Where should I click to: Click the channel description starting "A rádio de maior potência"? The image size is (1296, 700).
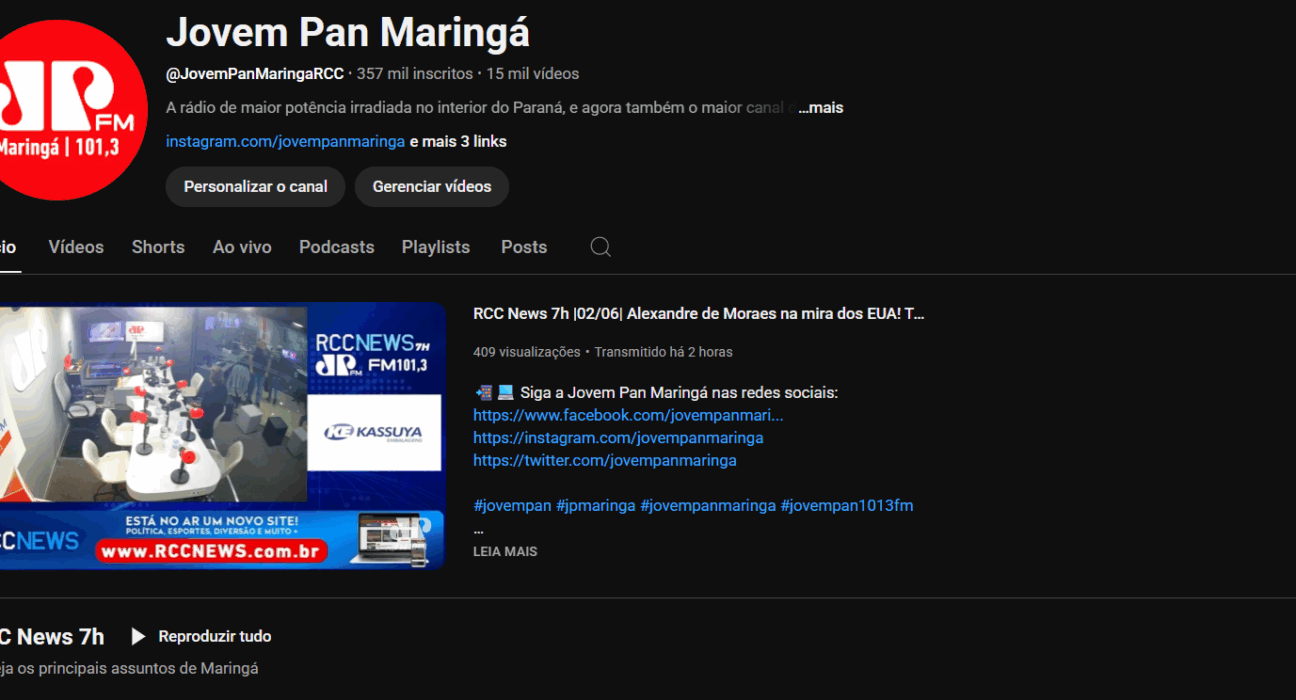(480, 108)
